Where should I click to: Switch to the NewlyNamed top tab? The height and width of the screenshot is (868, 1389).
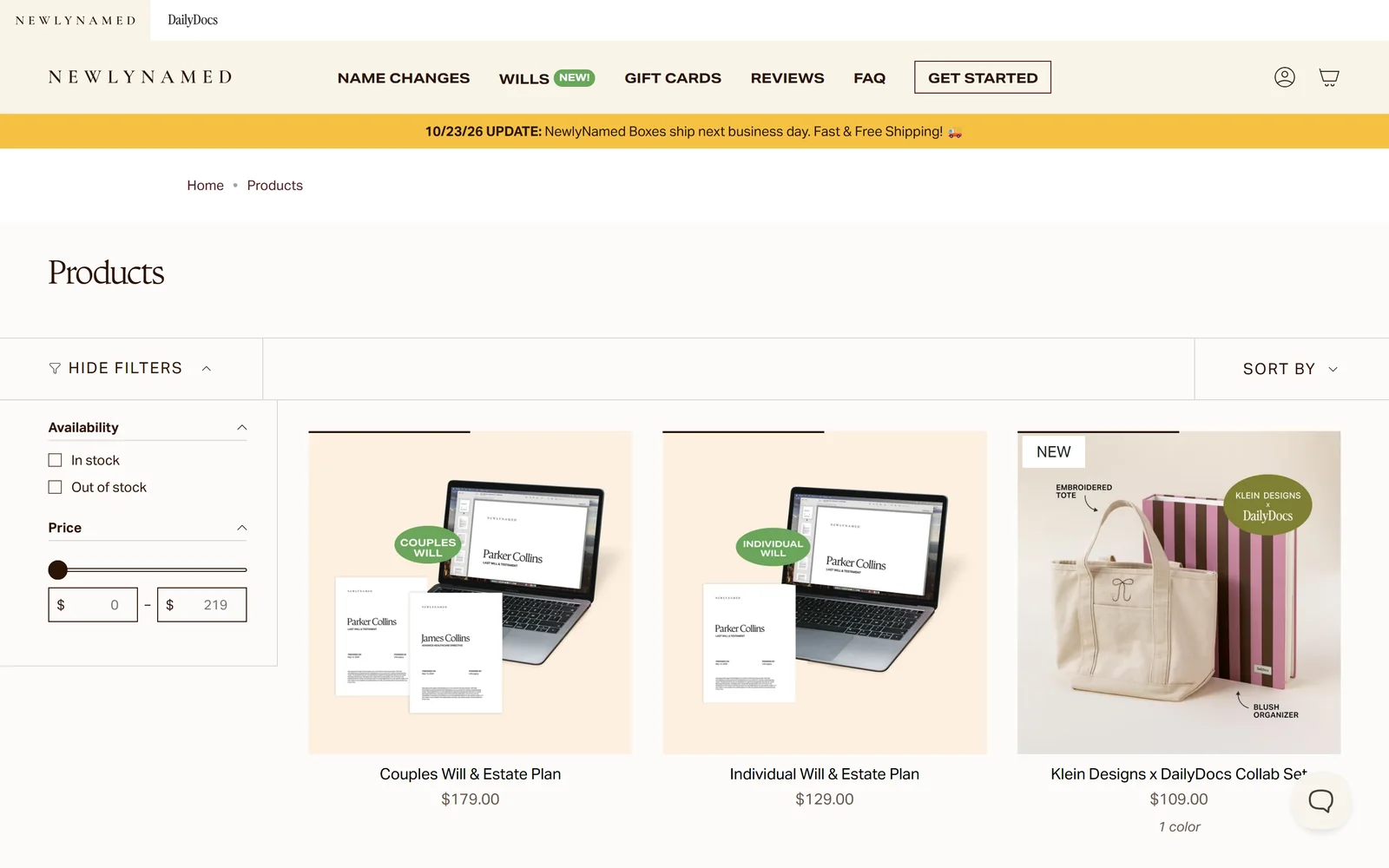(76, 20)
